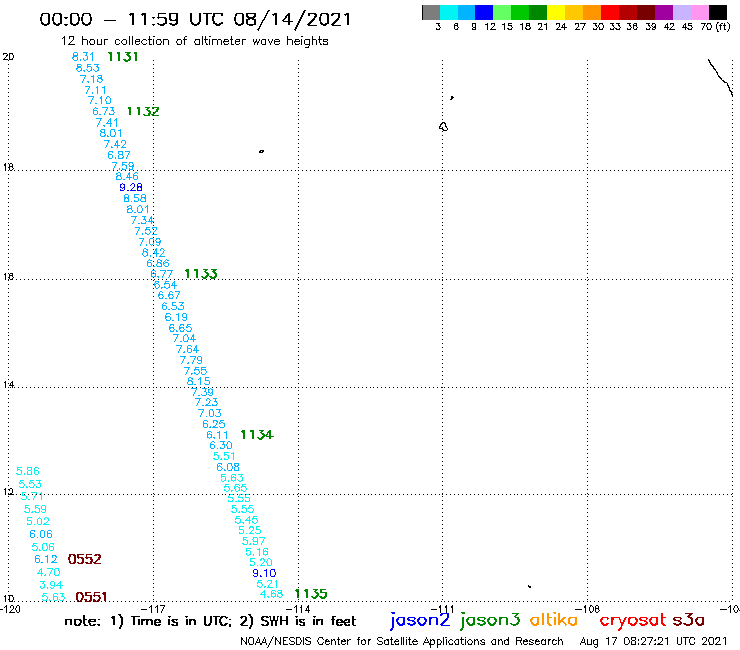
Task: Click the 6.77 value beside 1133
Action: tap(162, 274)
